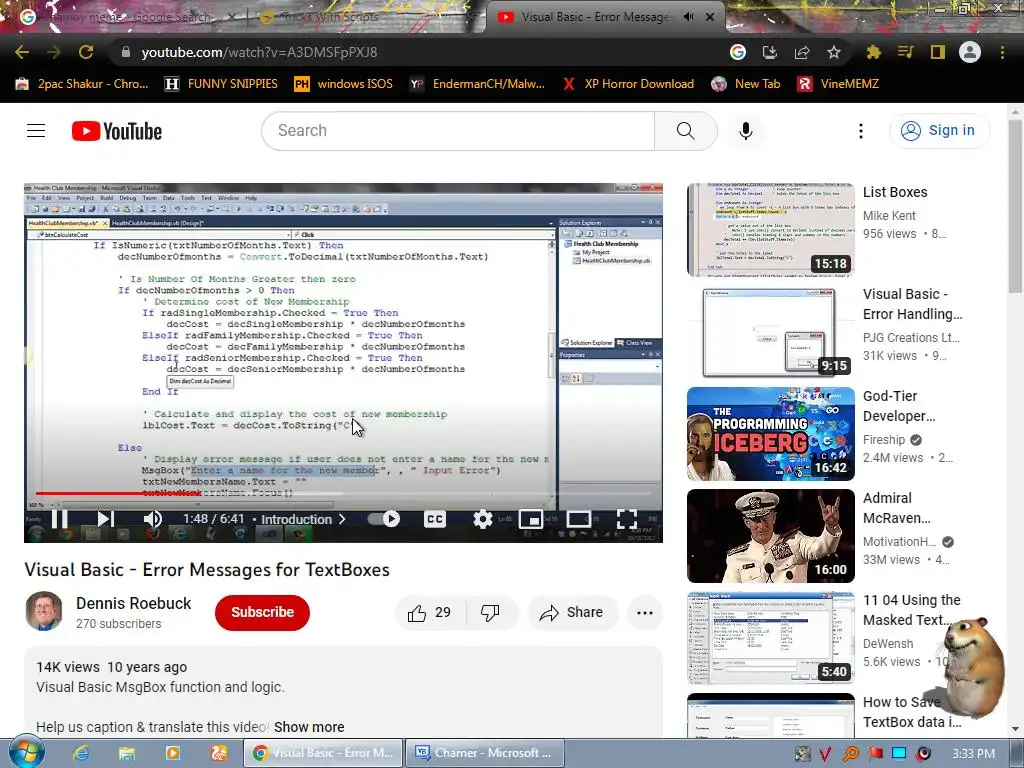Click the address bar URL

click(259, 52)
